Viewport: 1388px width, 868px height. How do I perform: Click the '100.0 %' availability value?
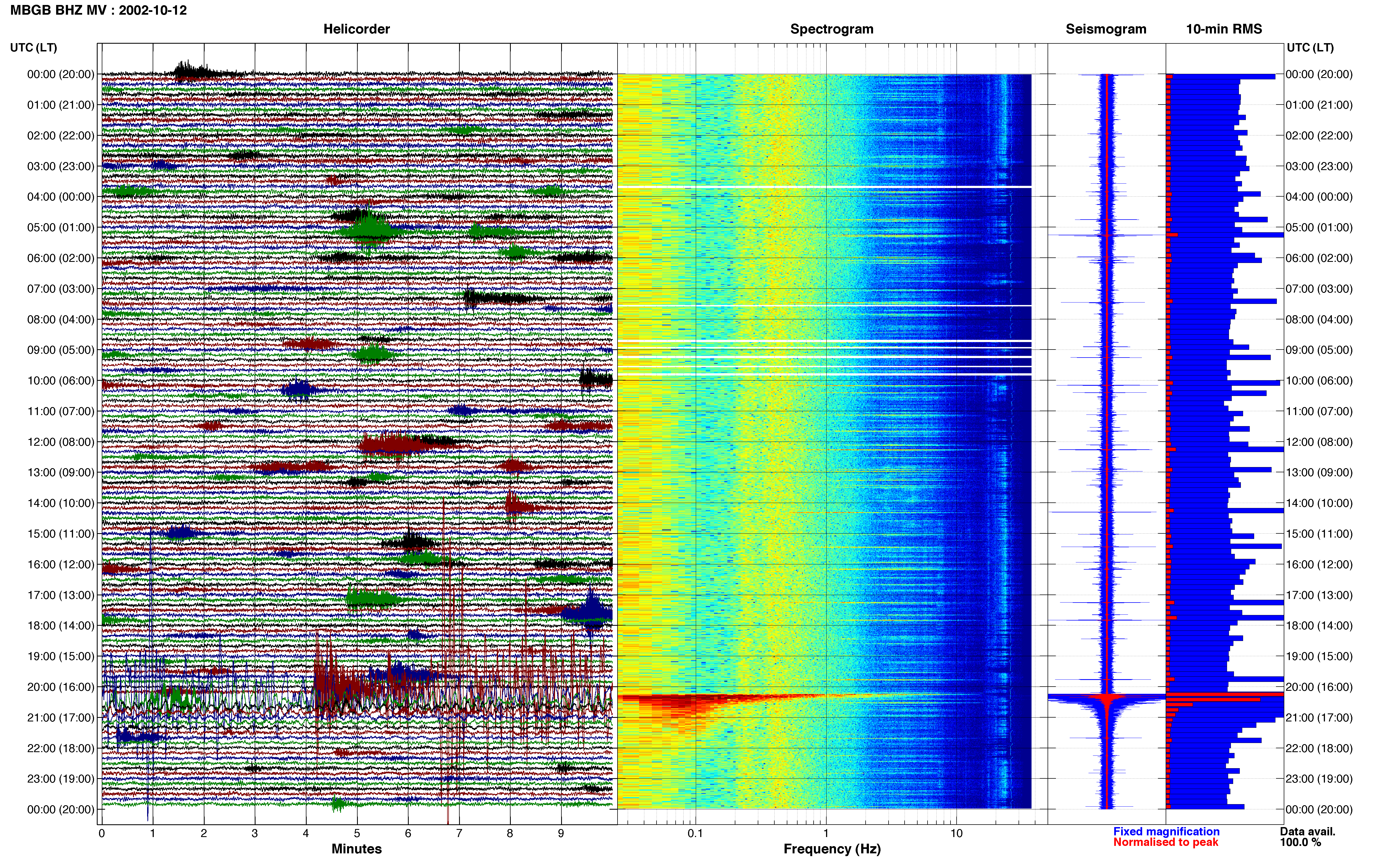pyautogui.click(x=1300, y=842)
